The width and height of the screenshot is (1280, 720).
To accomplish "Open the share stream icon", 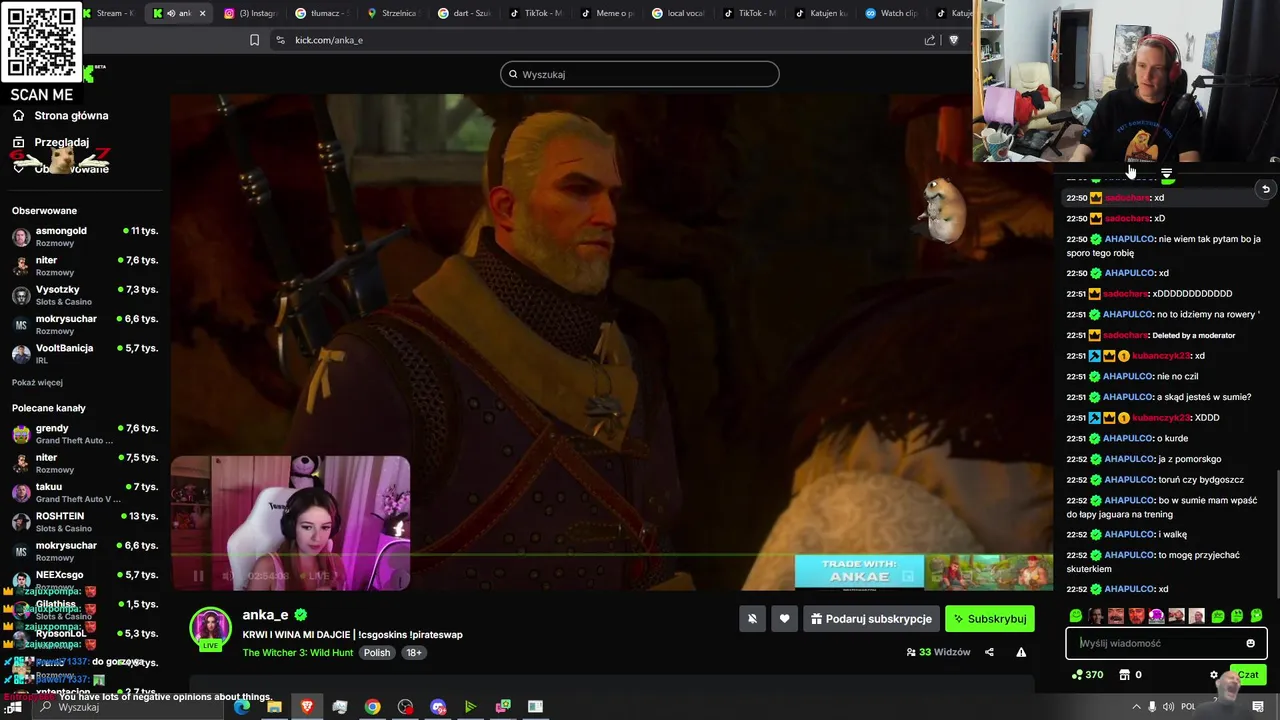I will point(989,652).
